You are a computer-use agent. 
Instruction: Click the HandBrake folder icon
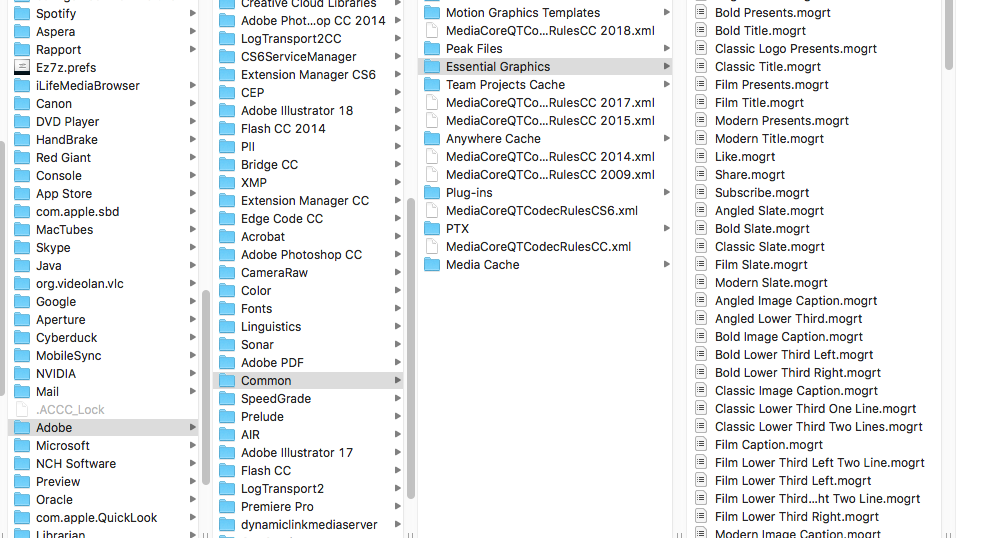22,139
